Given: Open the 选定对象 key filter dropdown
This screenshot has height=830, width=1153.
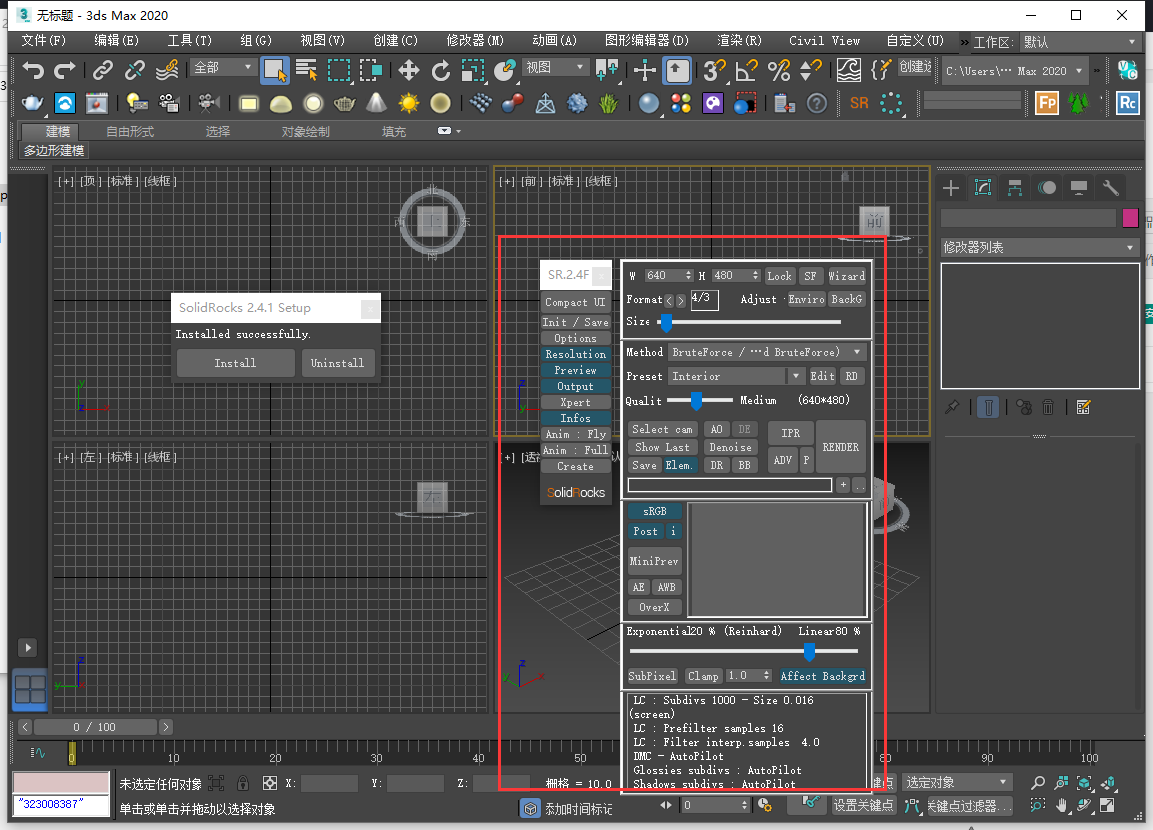Looking at the screenshot, I should [x=957, y=782].
